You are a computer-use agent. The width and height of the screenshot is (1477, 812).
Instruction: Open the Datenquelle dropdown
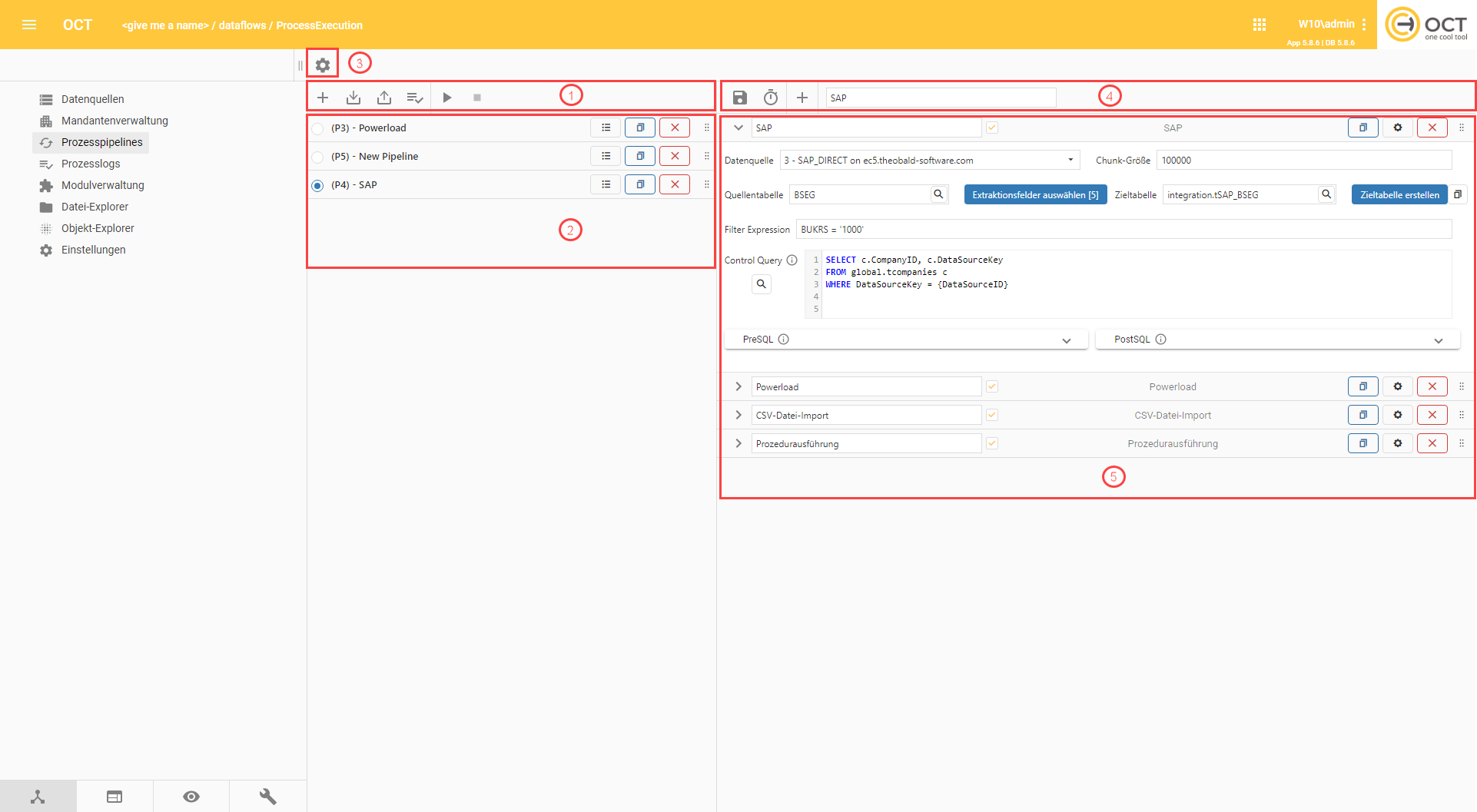[x=929, y=161]
